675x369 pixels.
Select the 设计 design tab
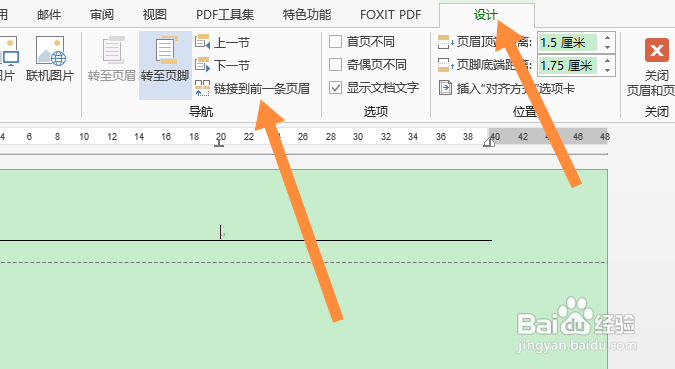pos(486,15)
